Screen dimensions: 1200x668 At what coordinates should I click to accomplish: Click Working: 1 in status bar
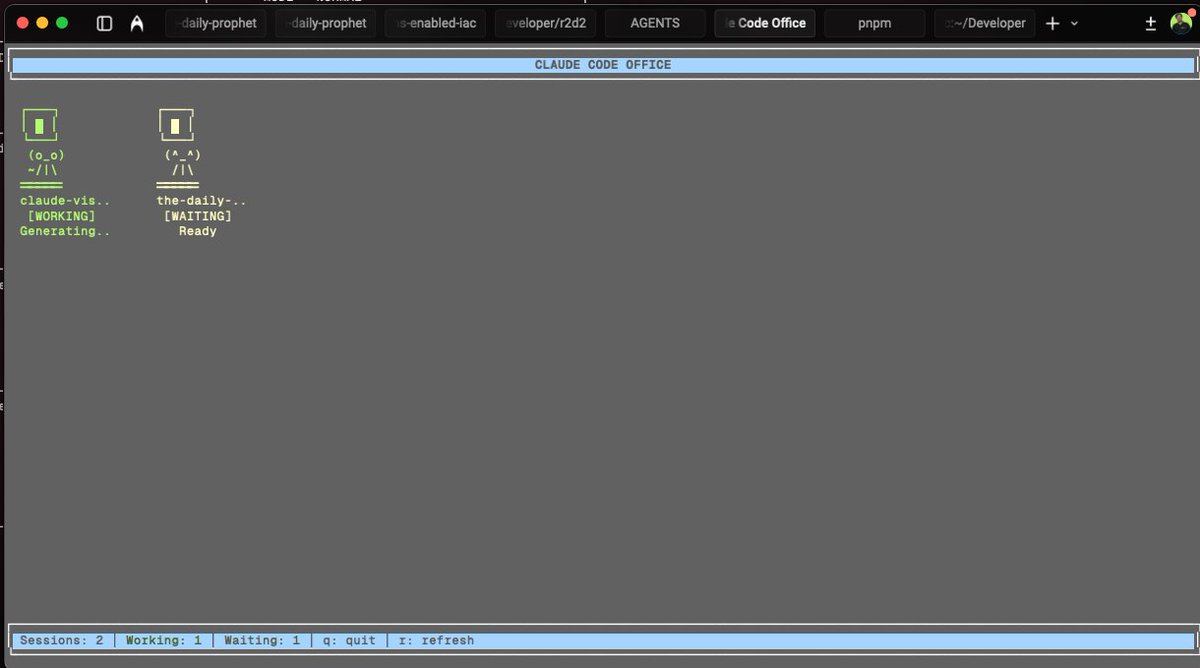(163, 640)
